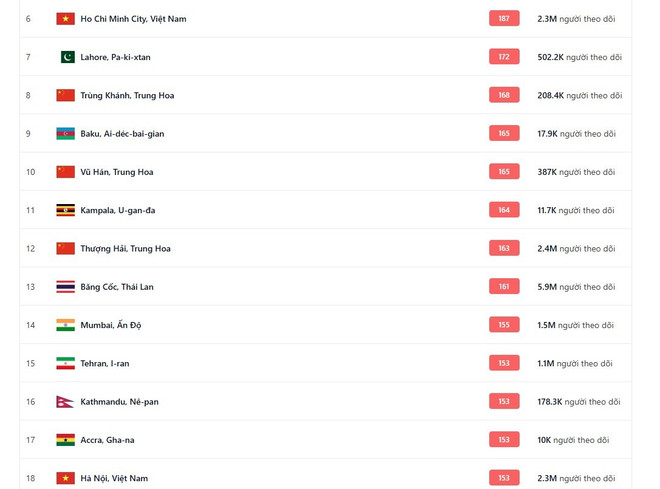
Task: Click 5.9M người theo dõi followers text
Action: tap(576, 287)
